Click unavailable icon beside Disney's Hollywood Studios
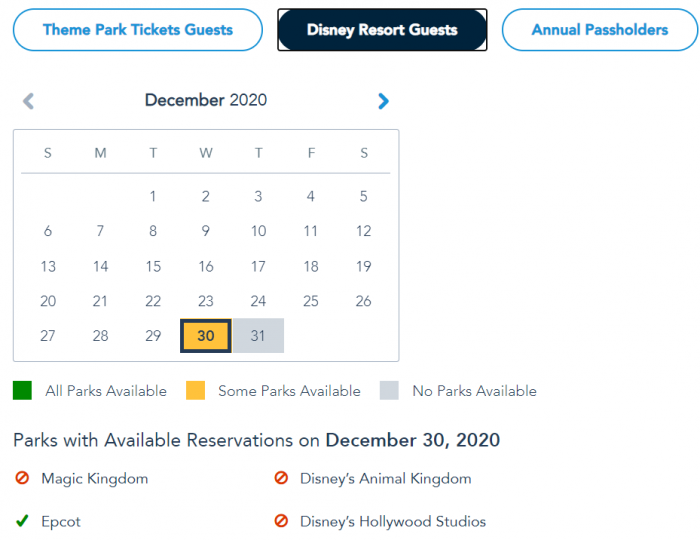The height and width of the screenshot is (540, 700). click(x=281, y=521)
